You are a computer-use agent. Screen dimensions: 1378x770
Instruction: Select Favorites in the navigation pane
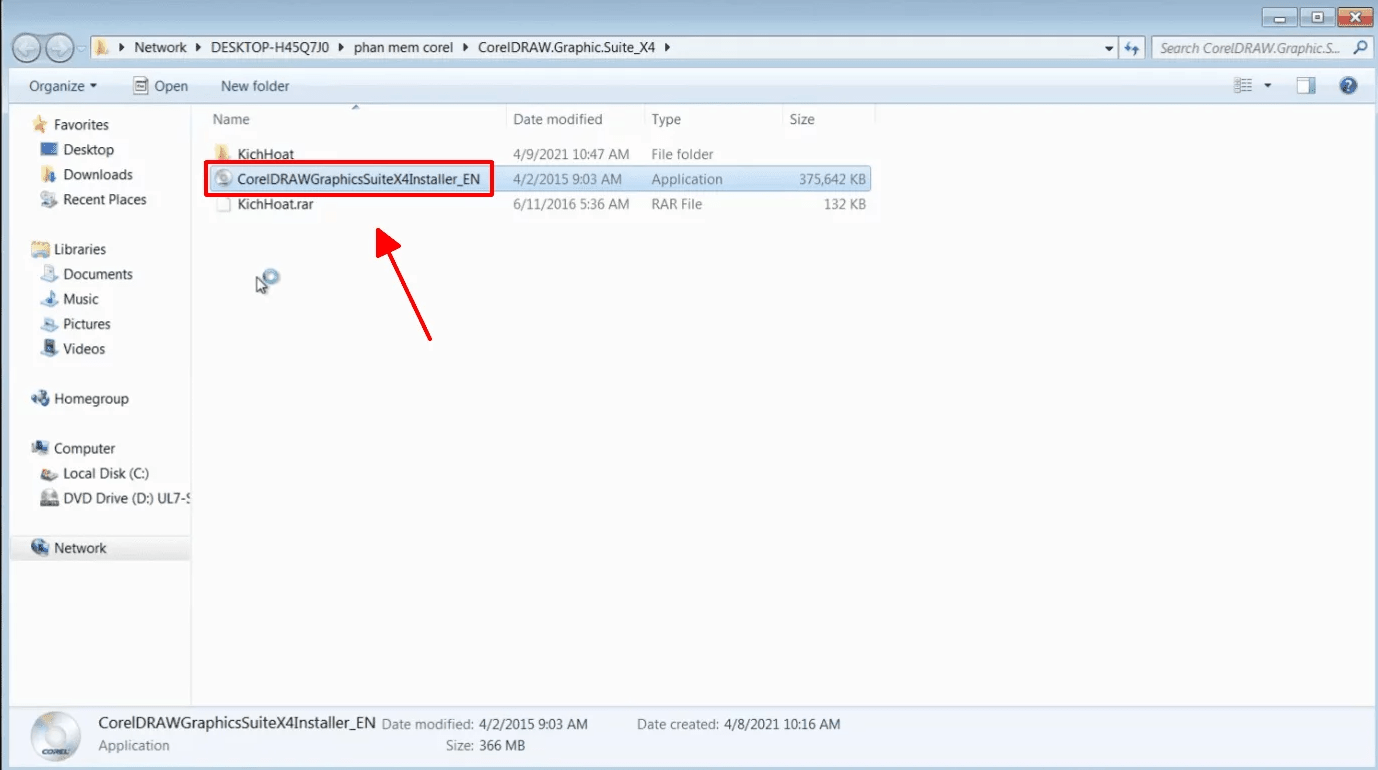click(x=81, y=124)
